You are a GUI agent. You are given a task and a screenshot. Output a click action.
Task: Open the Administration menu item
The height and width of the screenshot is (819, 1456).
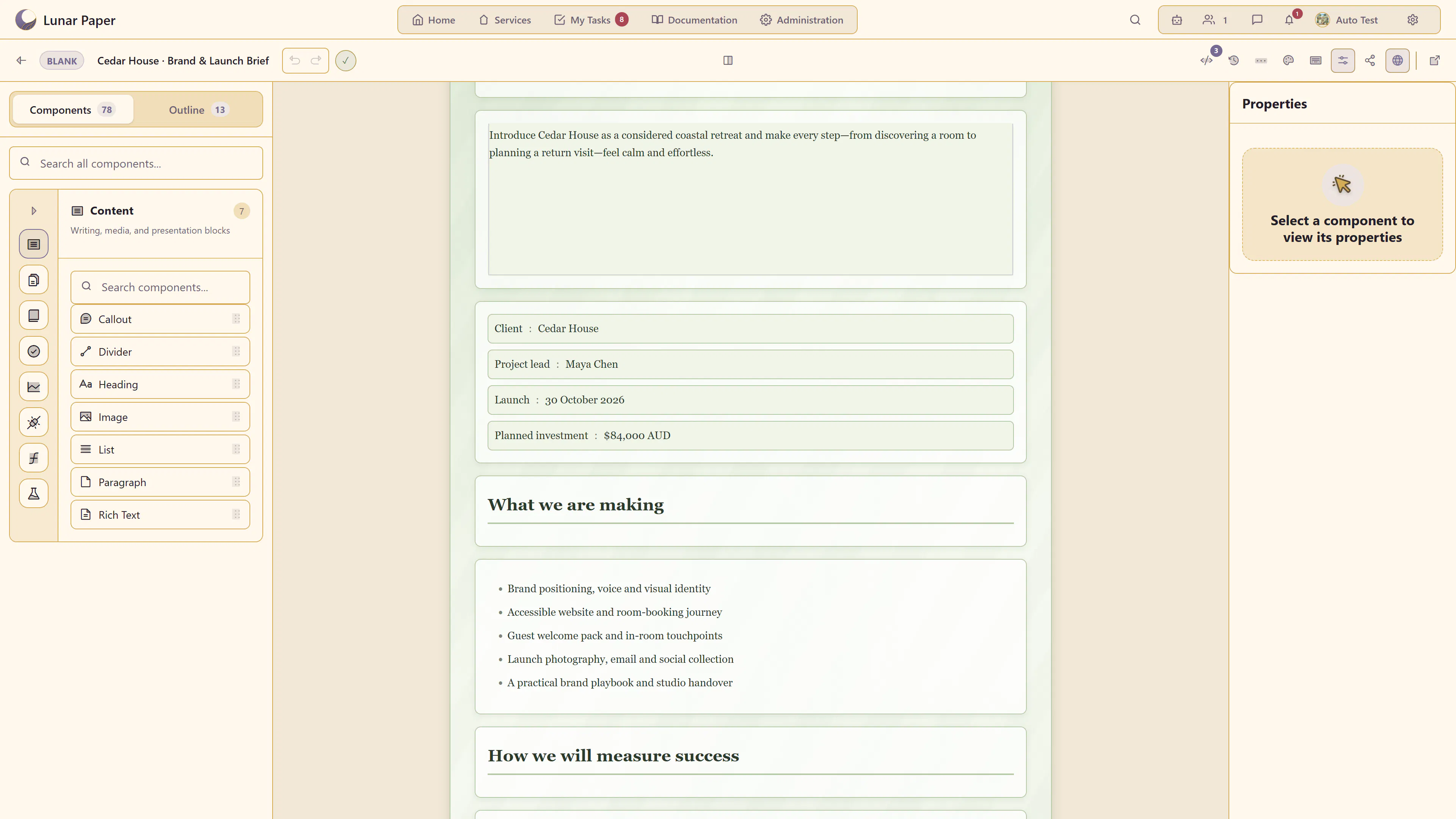pos(802,20)
